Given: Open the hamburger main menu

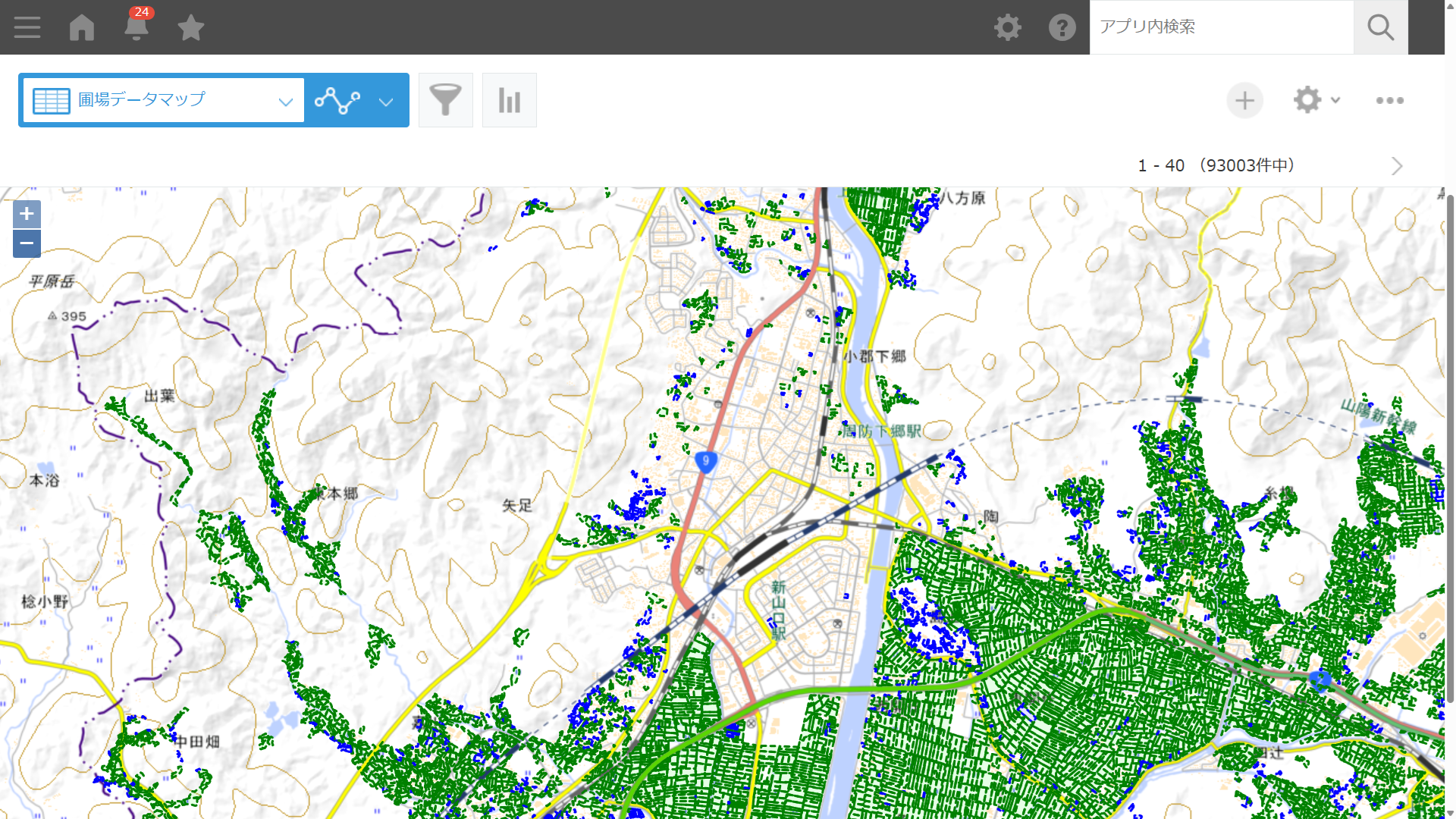Looking at the screenshot, I should [27, 27].
